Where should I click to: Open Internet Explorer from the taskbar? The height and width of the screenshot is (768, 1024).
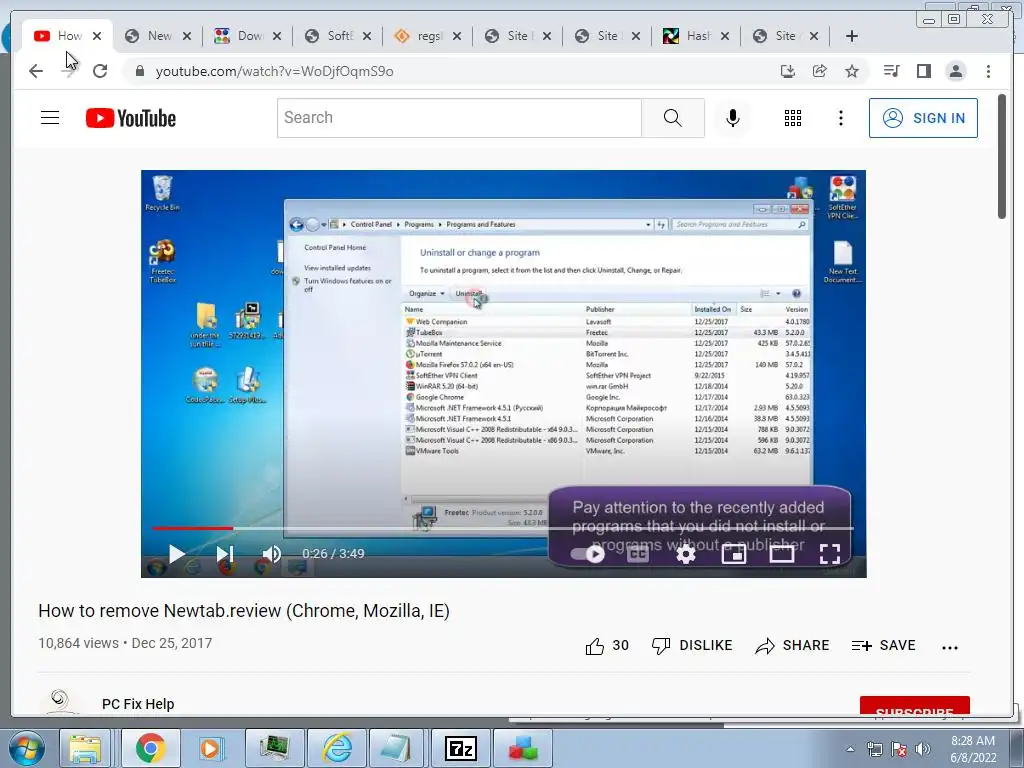(x=337, y=748)
